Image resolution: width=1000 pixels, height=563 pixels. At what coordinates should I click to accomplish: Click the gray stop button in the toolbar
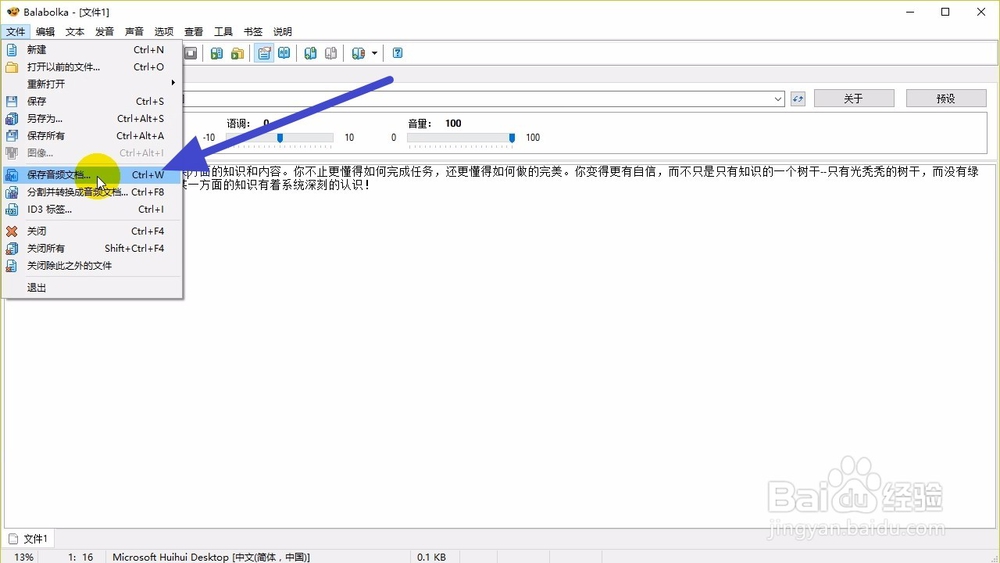191,54
